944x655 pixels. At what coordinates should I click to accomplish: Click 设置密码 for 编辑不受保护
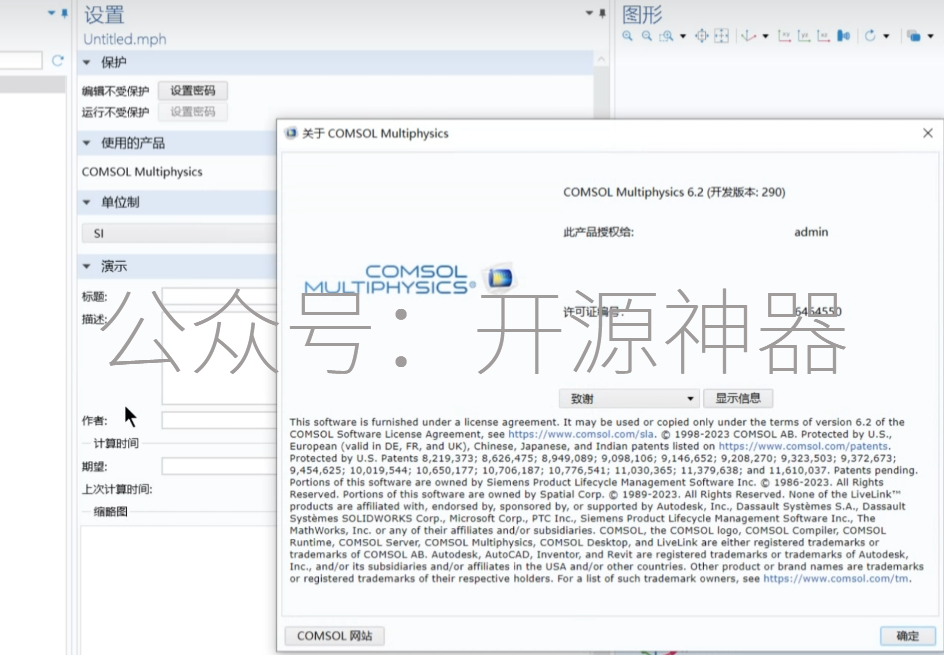click(x=193, y=90)
